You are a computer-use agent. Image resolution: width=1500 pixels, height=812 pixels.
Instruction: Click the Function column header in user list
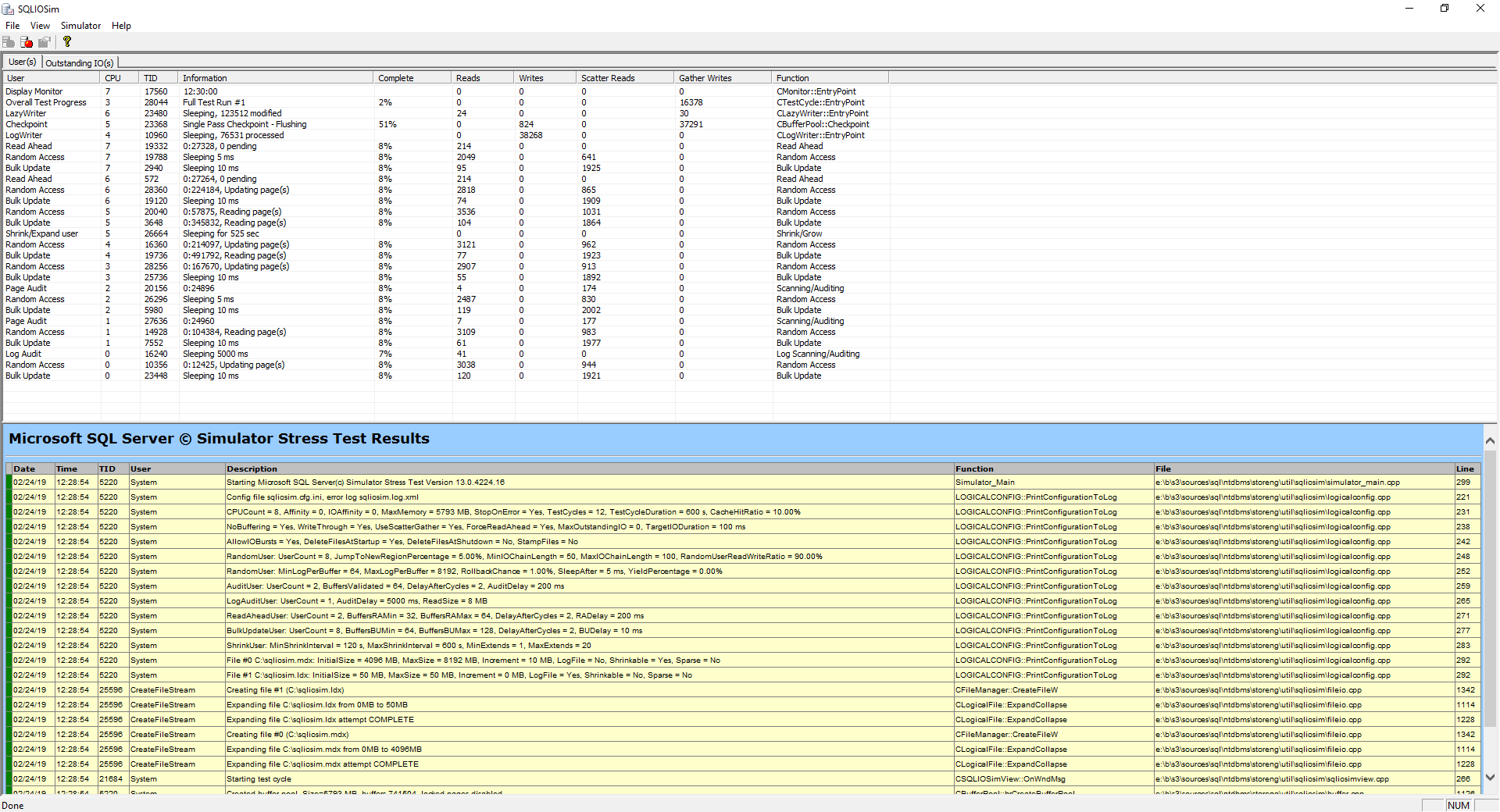tap(830, 78)
